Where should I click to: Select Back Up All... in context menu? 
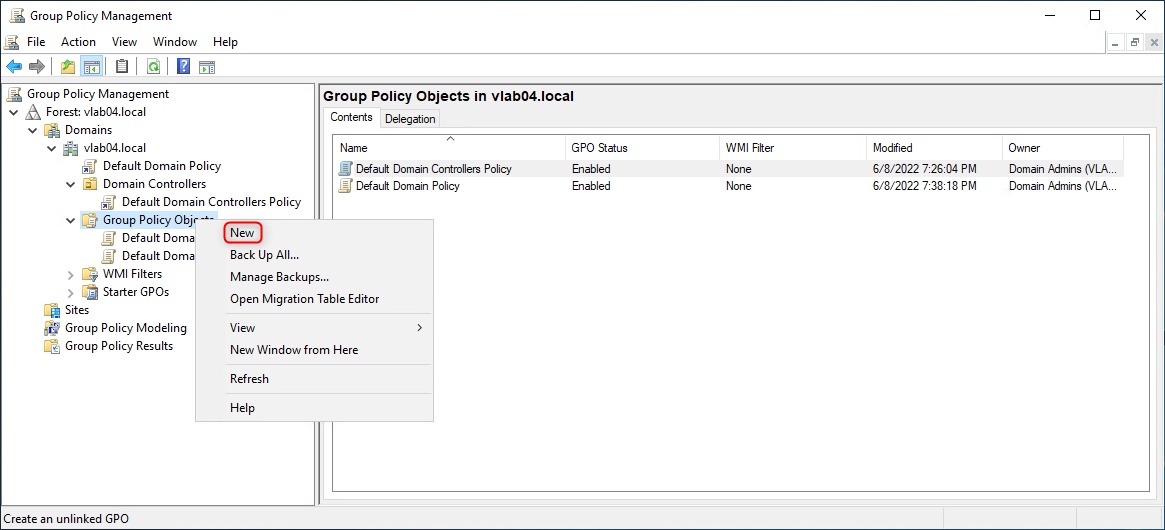[x=264, y=255]
